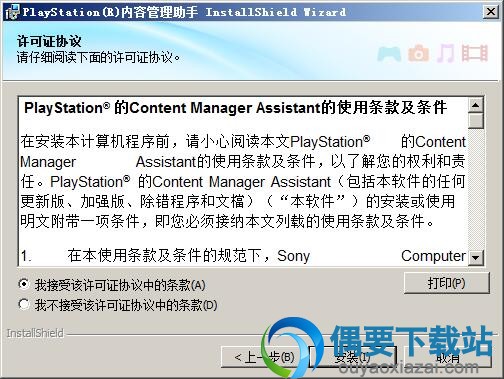Click the installer icon in title bar
Viewport: 504px width, 379px height.
coord(12,12)
